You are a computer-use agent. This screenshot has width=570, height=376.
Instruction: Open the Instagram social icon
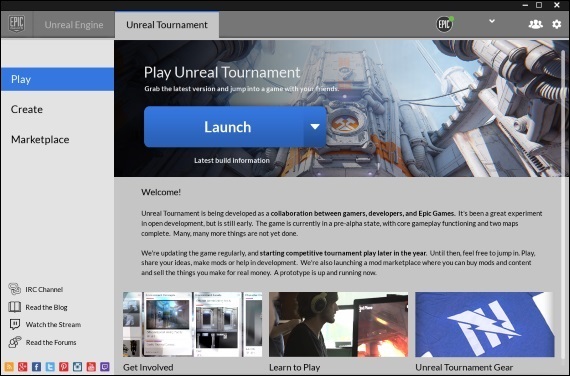pos(77,367)
